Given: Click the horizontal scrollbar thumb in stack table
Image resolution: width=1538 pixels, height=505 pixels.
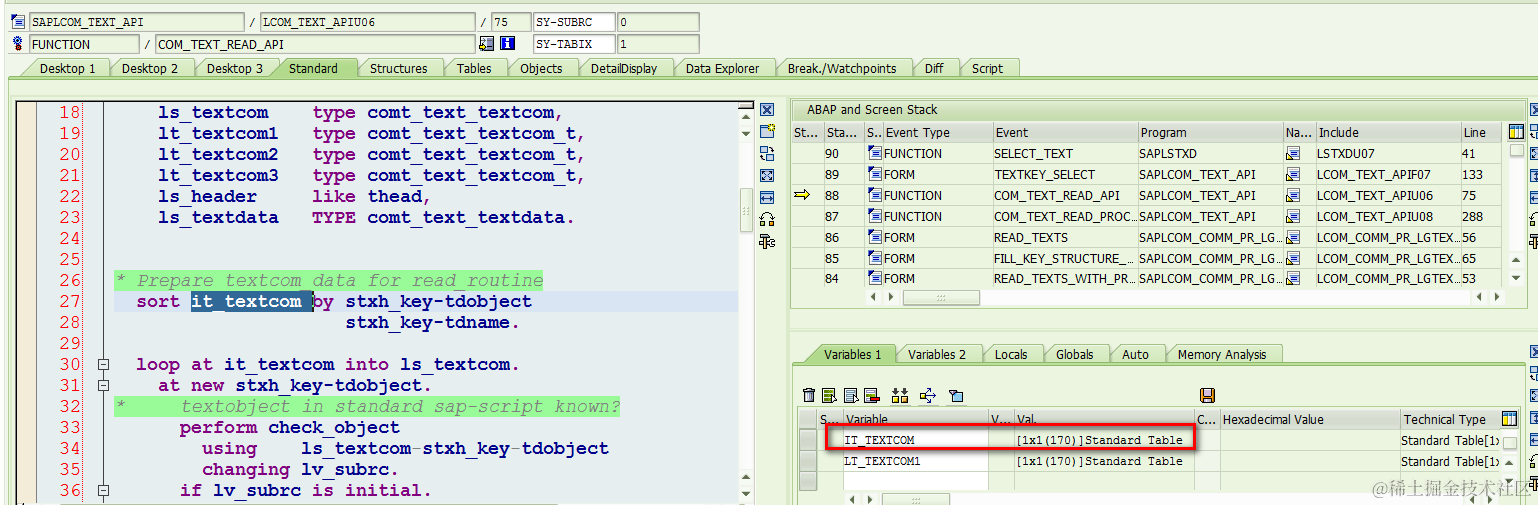Looking at the screenshot, I should 941,297.
